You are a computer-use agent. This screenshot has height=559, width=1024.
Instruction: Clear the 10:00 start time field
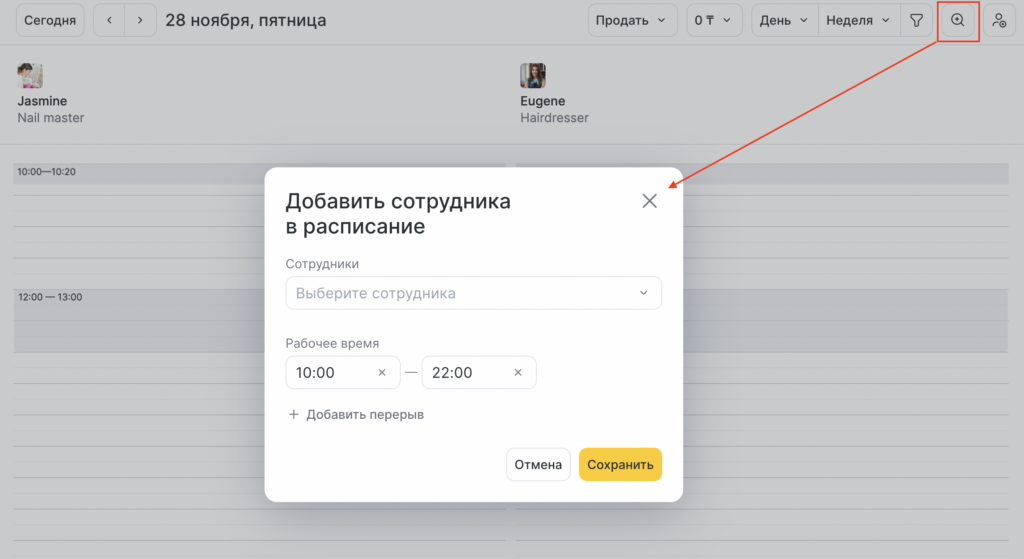click(382, 373)
